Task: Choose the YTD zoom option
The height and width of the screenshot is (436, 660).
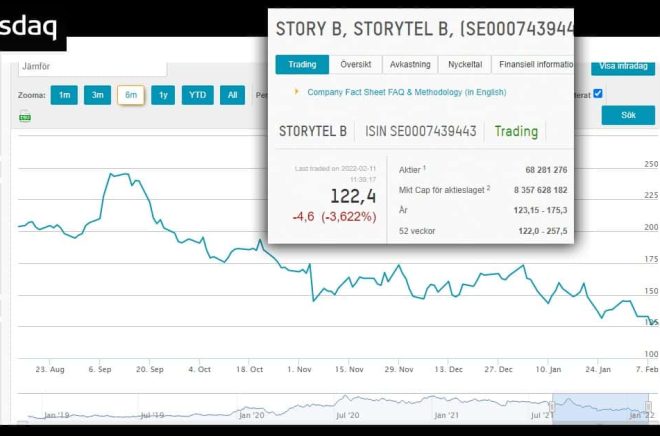Action: (x=197, y=95)
